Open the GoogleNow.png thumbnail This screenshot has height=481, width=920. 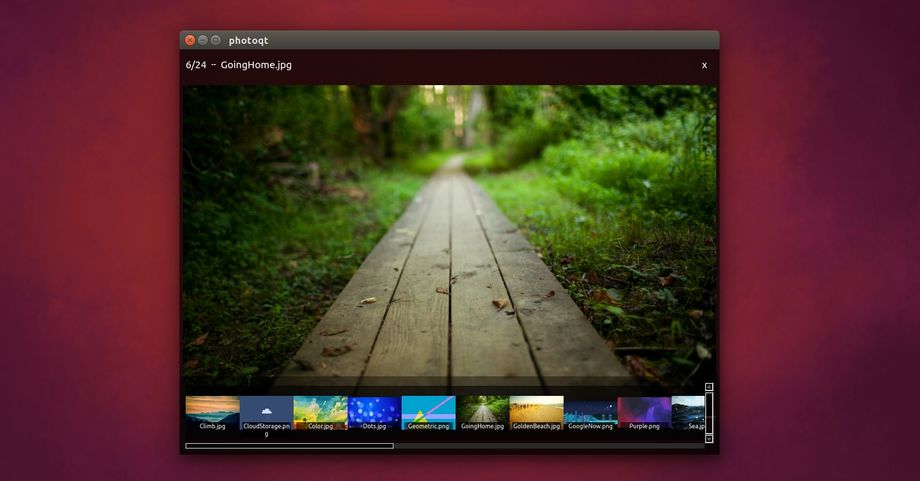(590, 413)
